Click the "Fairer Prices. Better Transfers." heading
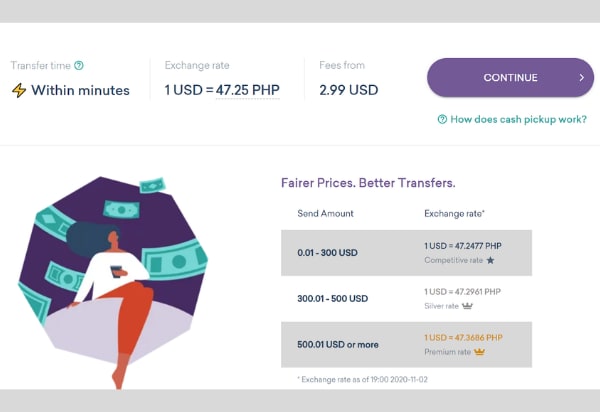Image resolution: width=600 pixels, height=412 pixels. [x=368, y=183]
